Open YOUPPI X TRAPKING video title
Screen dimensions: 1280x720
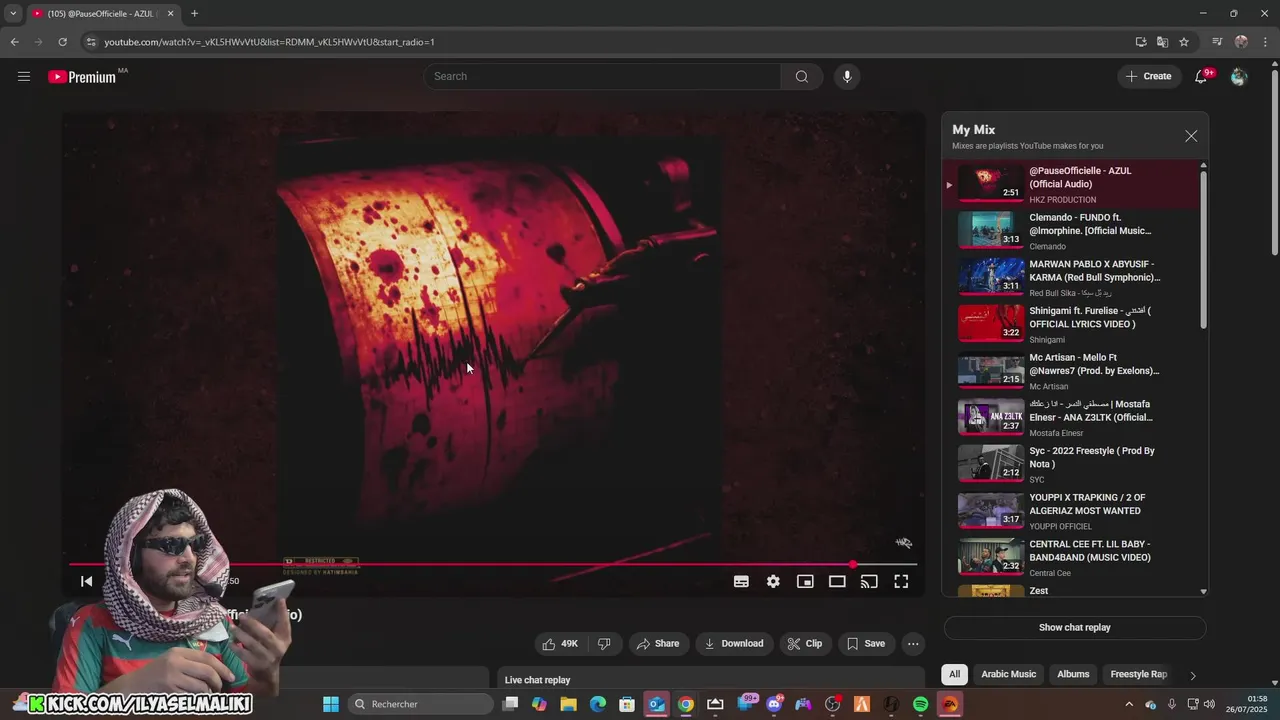[x=1087, y=504]
